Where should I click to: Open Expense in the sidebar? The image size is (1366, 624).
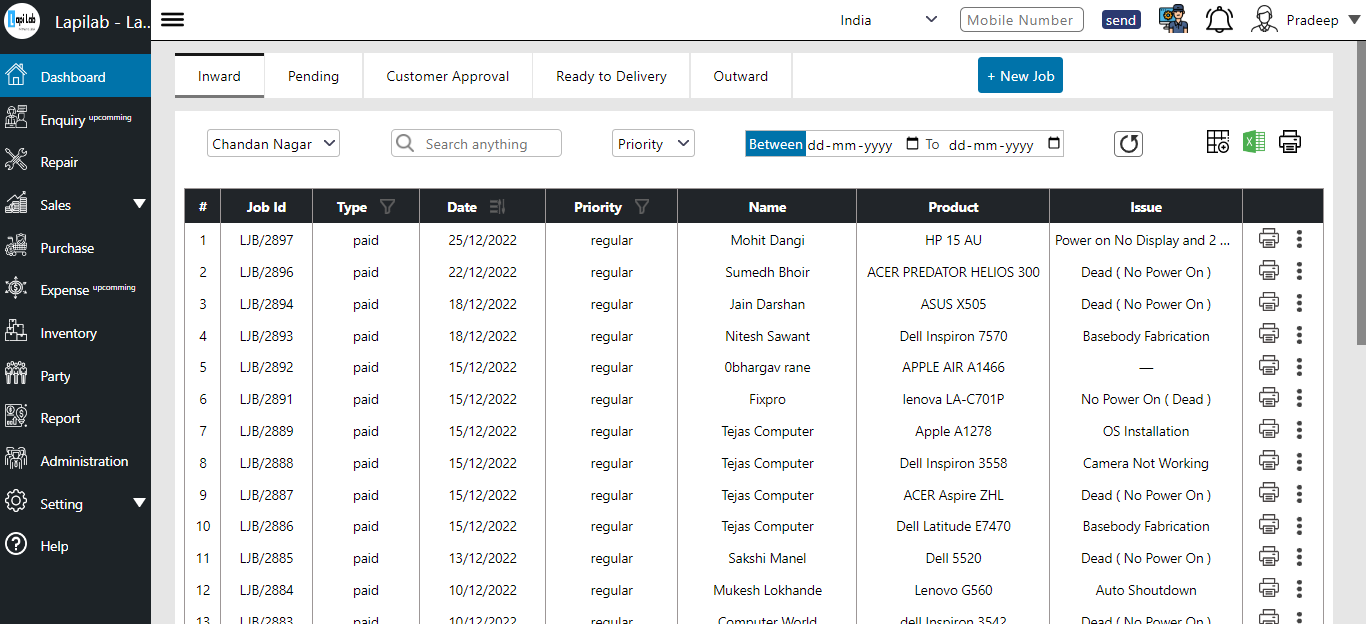(75, 290)
